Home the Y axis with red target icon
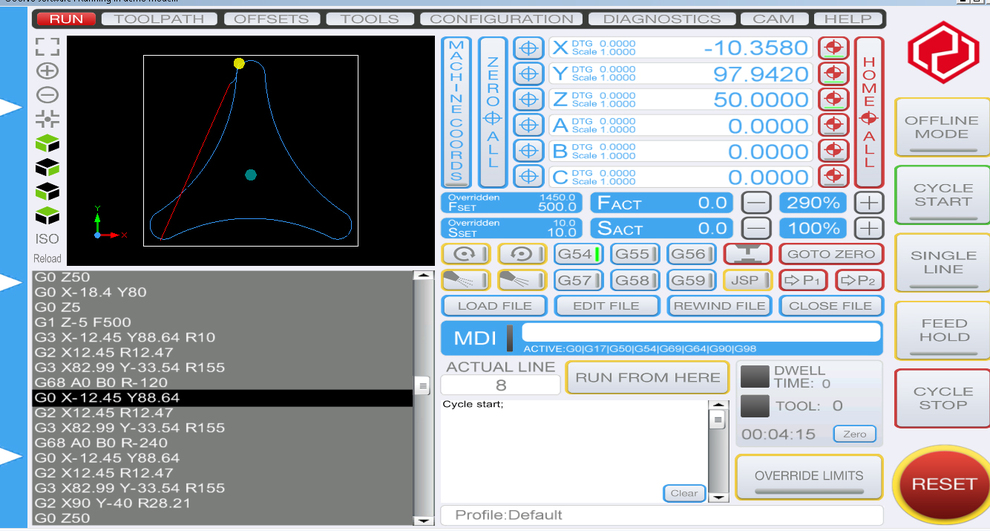990x531 pixels. 833,74
